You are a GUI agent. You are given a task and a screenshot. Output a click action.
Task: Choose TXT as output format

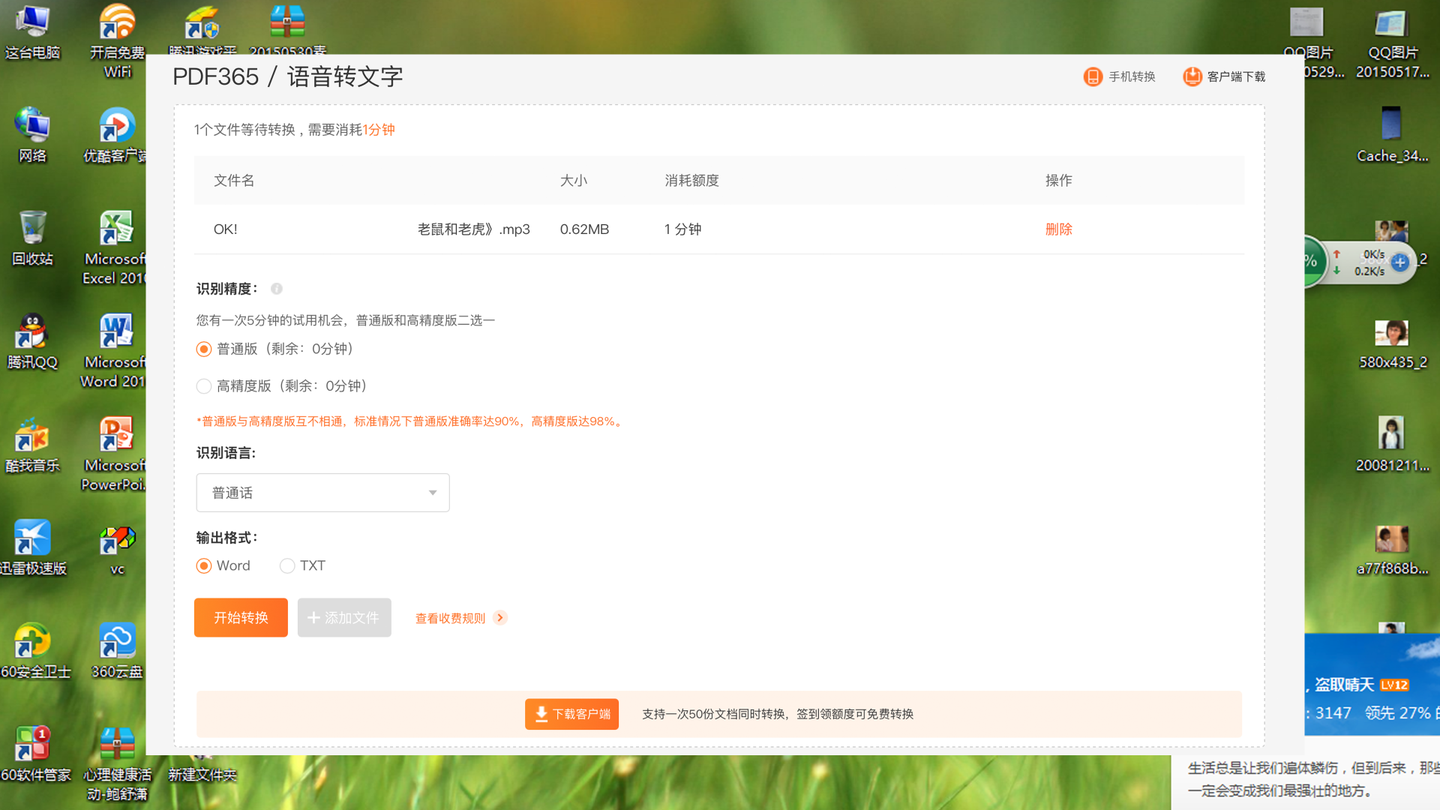tap(287, 566)
